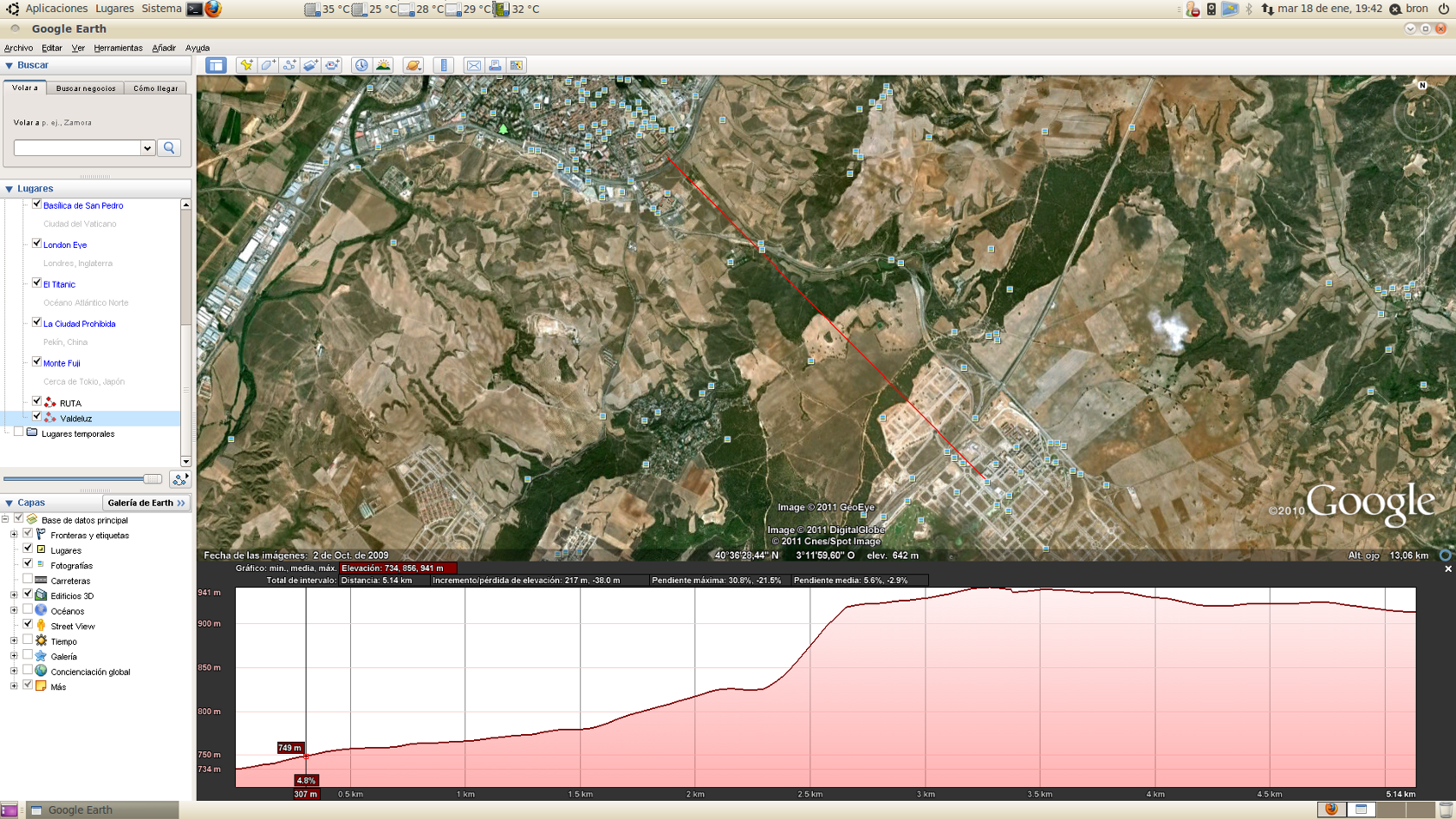Enable the Carreteras layer checkbox

click(x=28, y=580)
